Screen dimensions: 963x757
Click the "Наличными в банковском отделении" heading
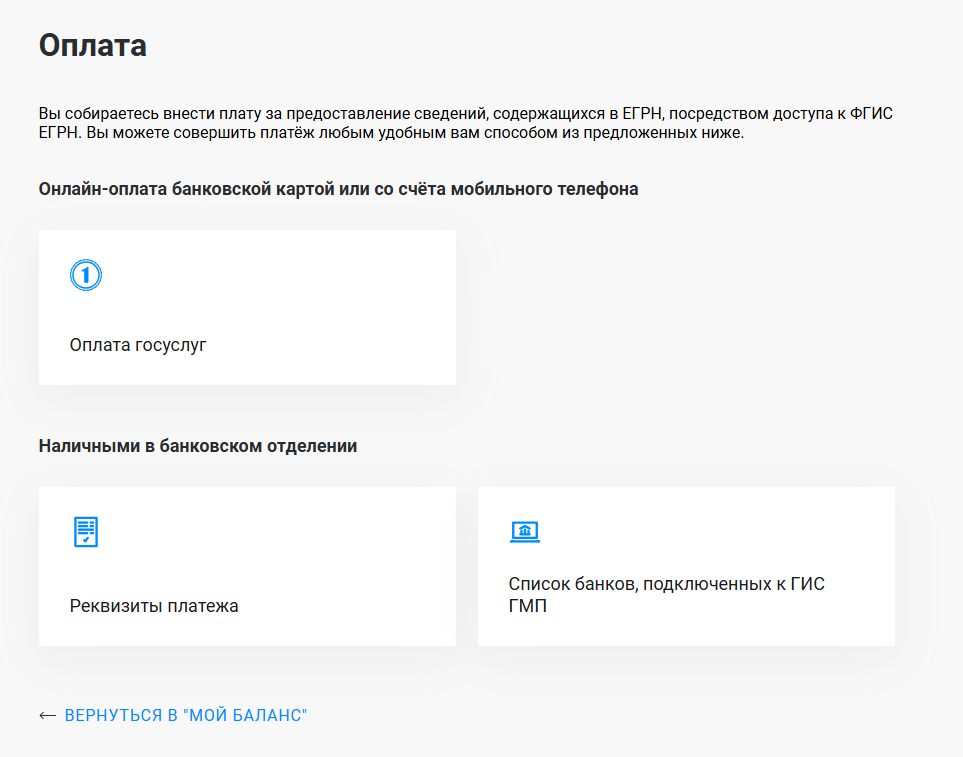198,446
